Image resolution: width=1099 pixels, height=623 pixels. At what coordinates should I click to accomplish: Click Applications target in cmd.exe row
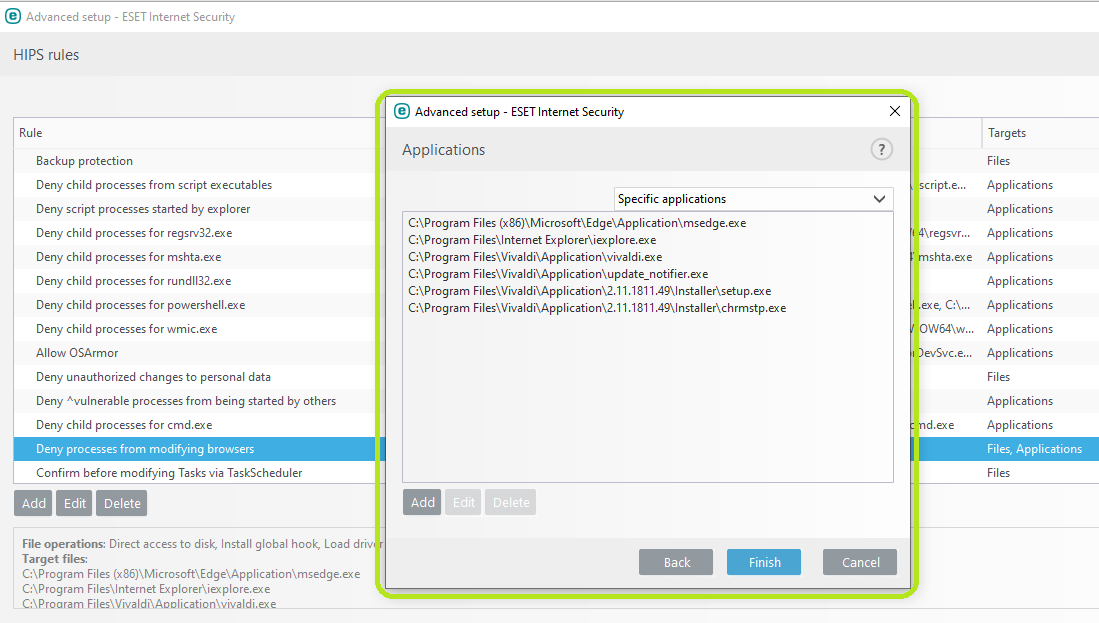tap(1020, 425)
